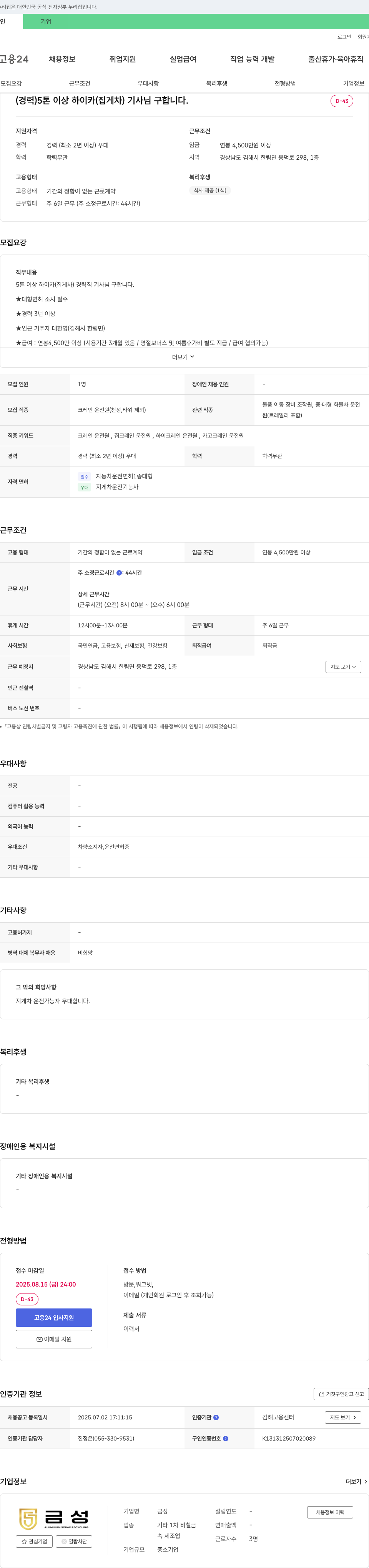This screenshot has height=1568, width=369.
Task: Open 지도 보기 for 김해고용센터
Action: pos(343,1417)
